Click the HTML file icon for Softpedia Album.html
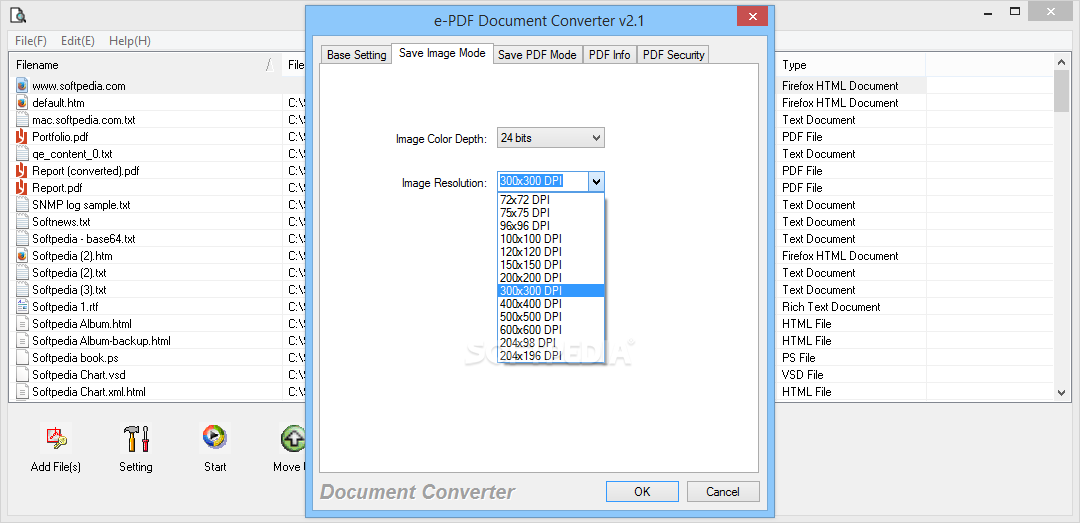 22,324
